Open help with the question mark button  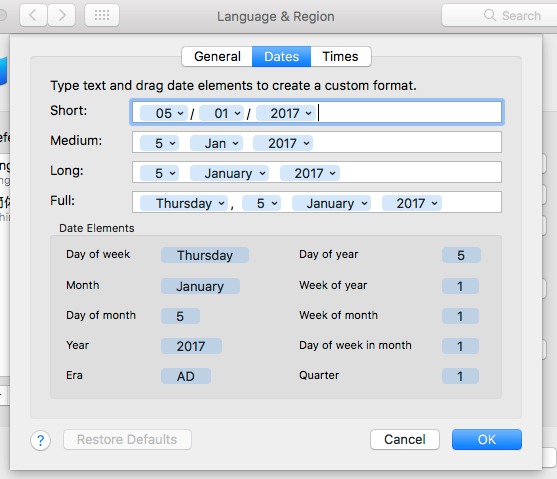[40, 440]
